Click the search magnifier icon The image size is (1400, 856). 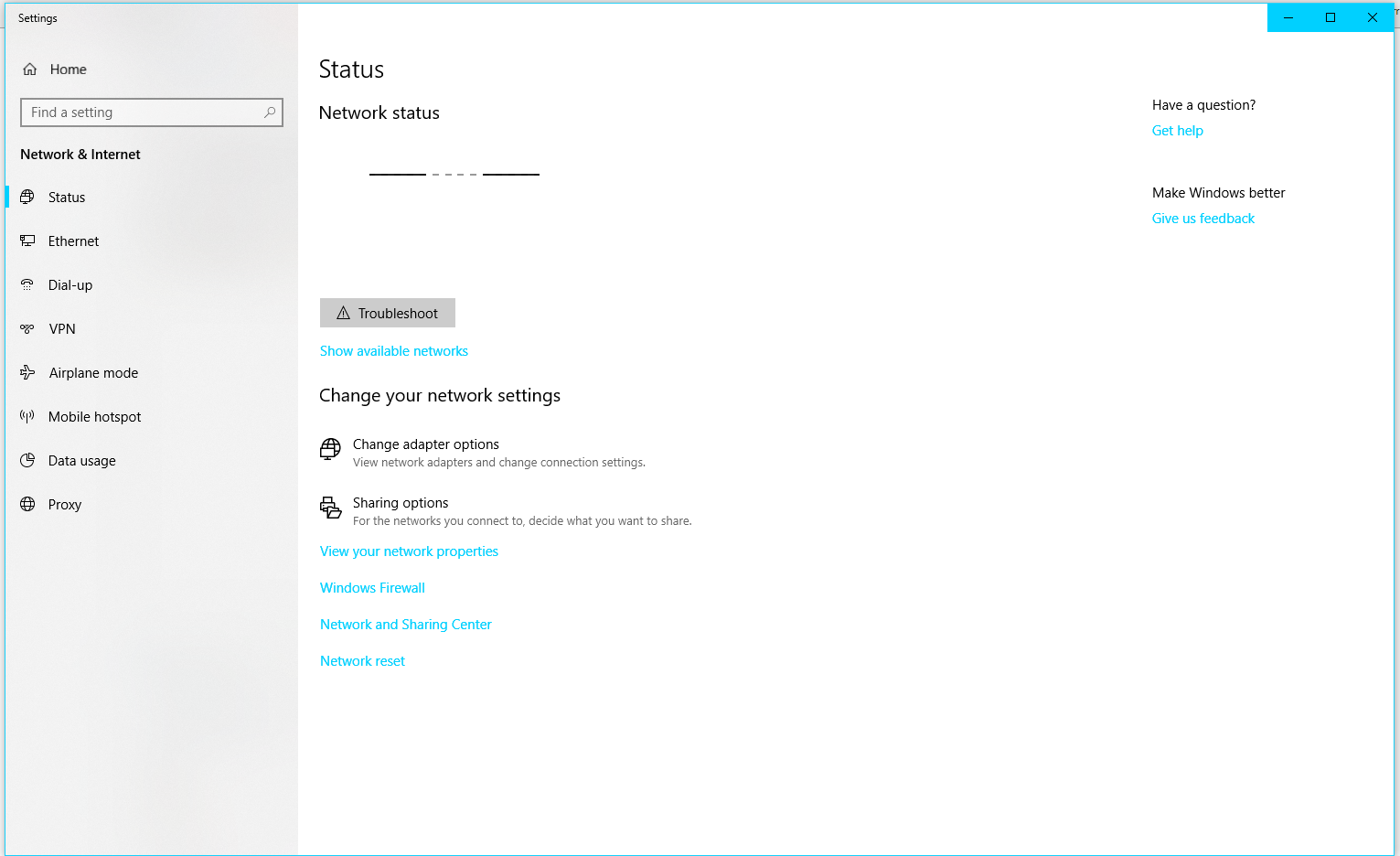click(270, 112)
